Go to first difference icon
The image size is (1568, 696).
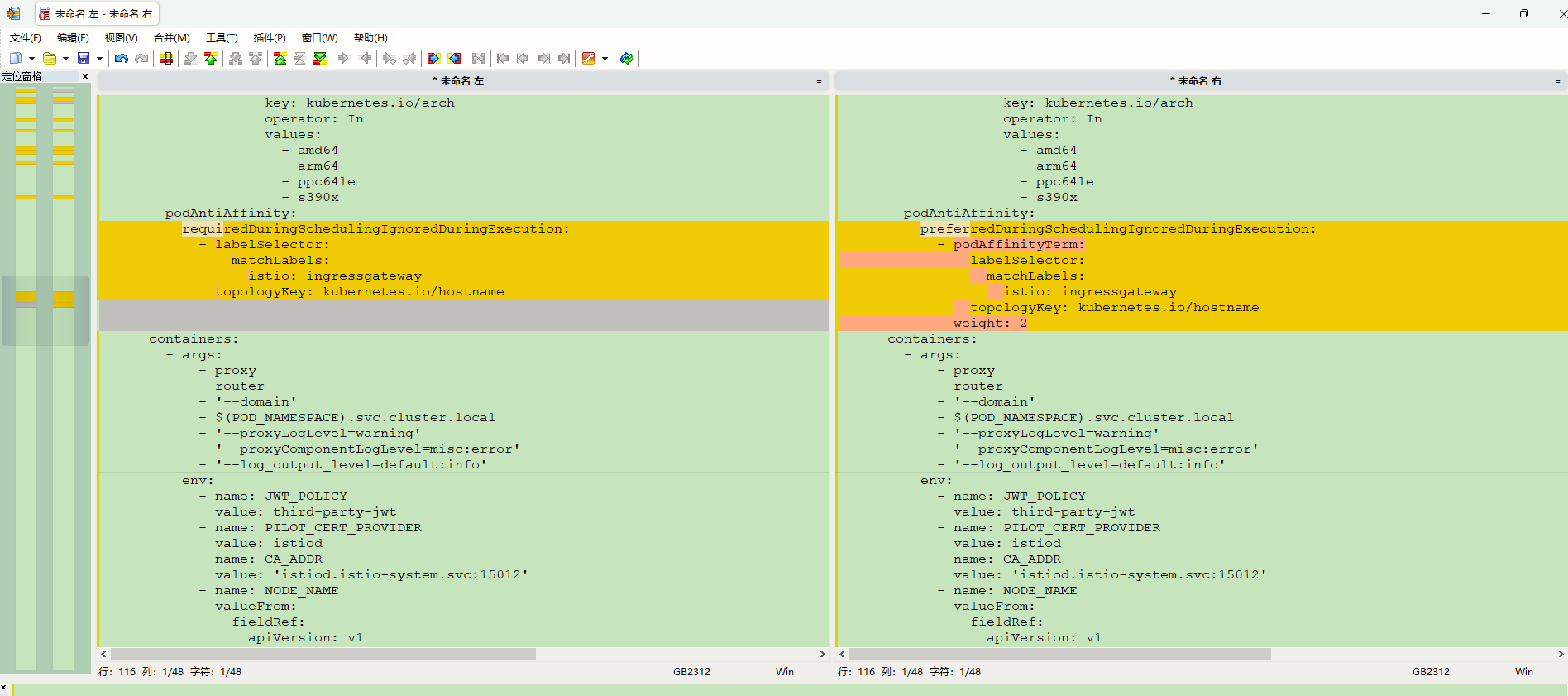pyautogui.click(x=280, y=58)
